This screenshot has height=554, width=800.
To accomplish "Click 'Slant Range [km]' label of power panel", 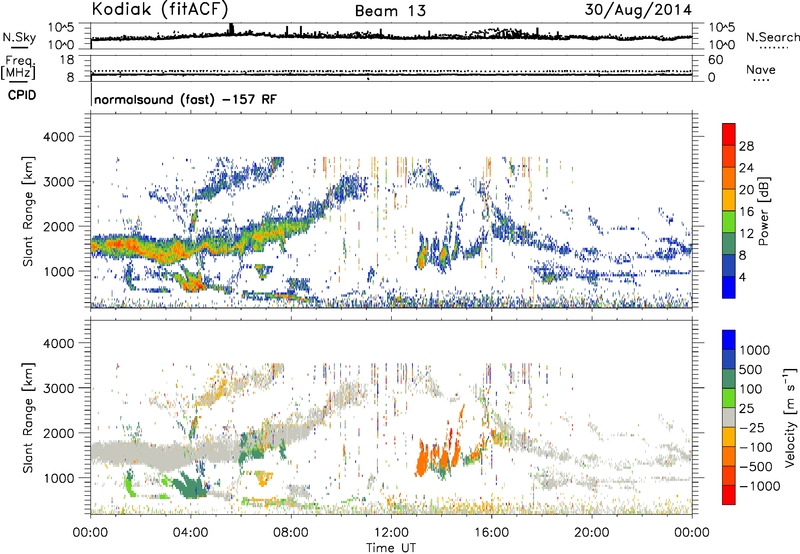I will click(x=28, y=211).
